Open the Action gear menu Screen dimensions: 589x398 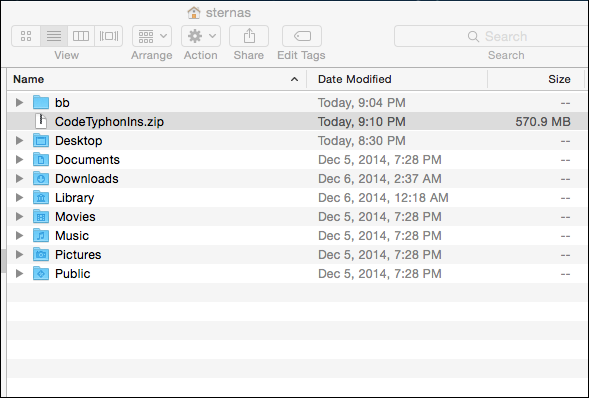201,36
